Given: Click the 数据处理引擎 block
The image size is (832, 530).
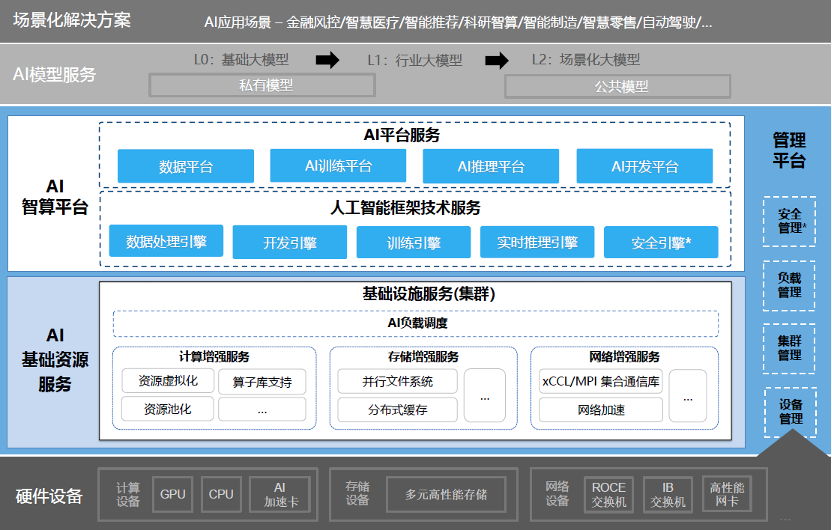Looking at the screenshot, I should [166, 241].
